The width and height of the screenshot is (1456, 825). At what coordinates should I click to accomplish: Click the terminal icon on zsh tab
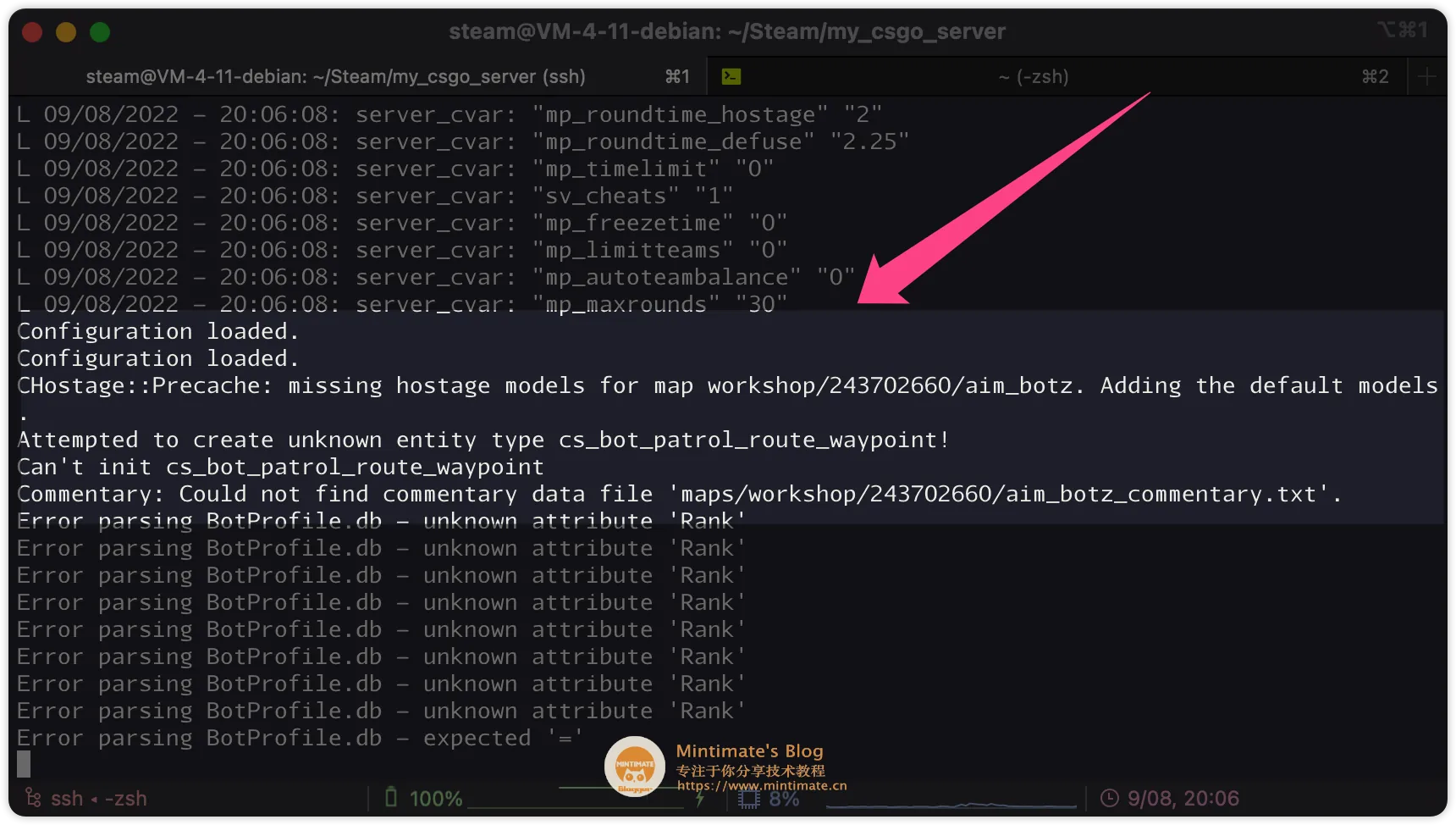[731, 76]
